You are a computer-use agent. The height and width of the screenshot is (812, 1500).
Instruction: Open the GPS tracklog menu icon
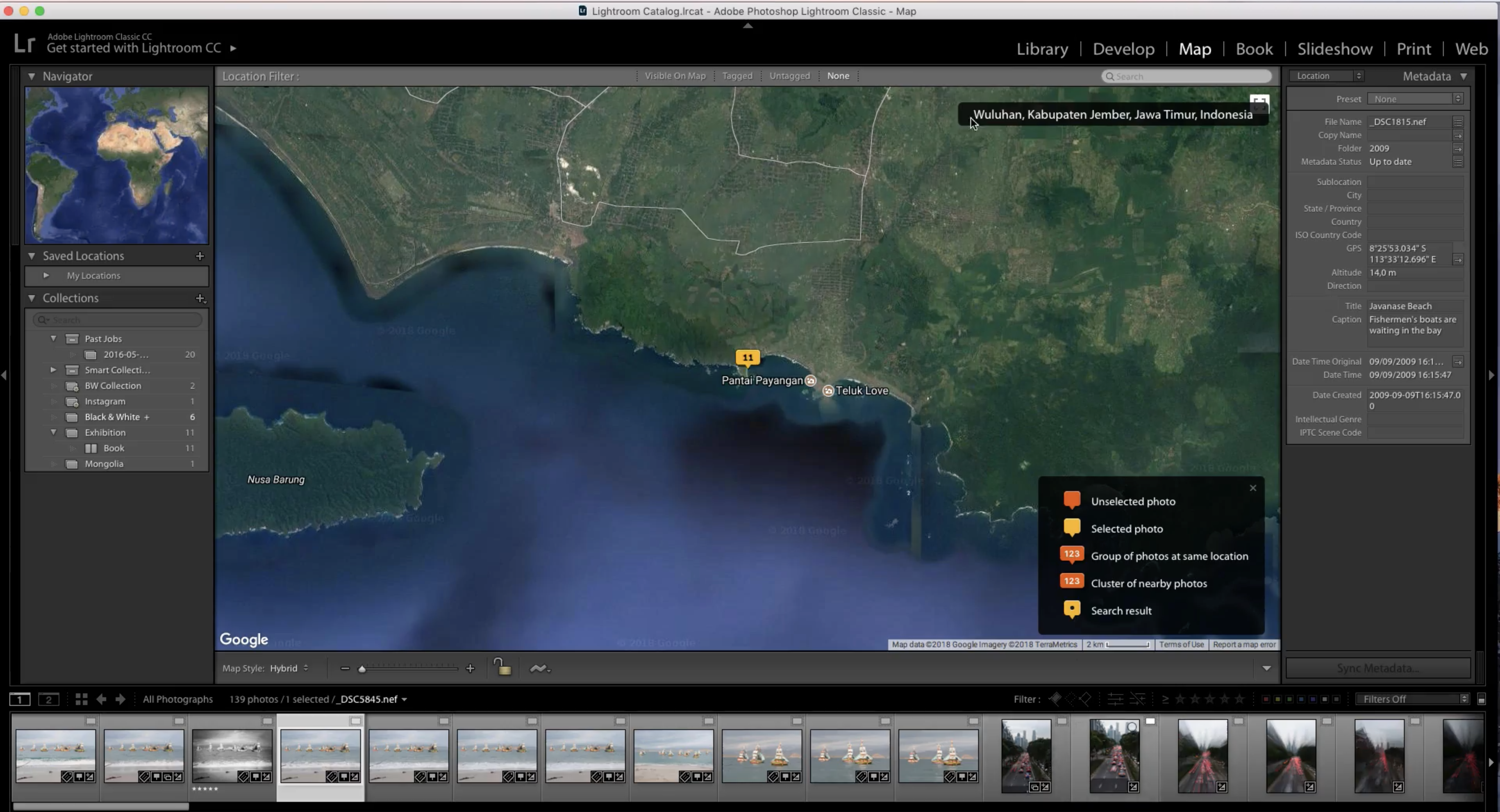click(540, 668)
